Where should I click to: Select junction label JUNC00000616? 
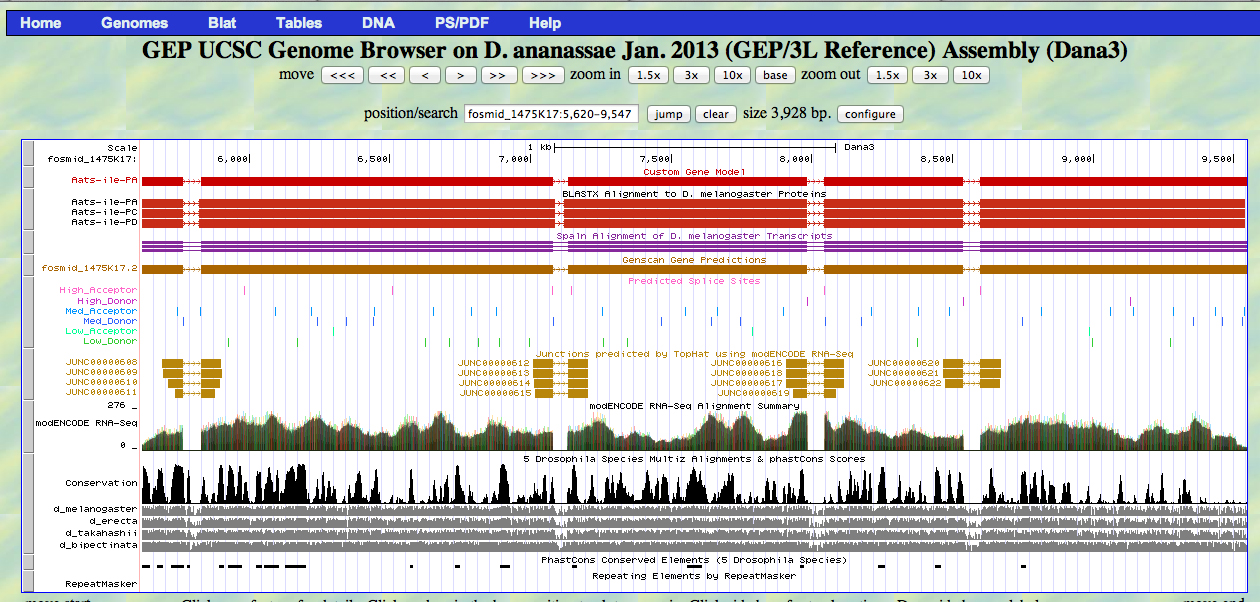746,363
